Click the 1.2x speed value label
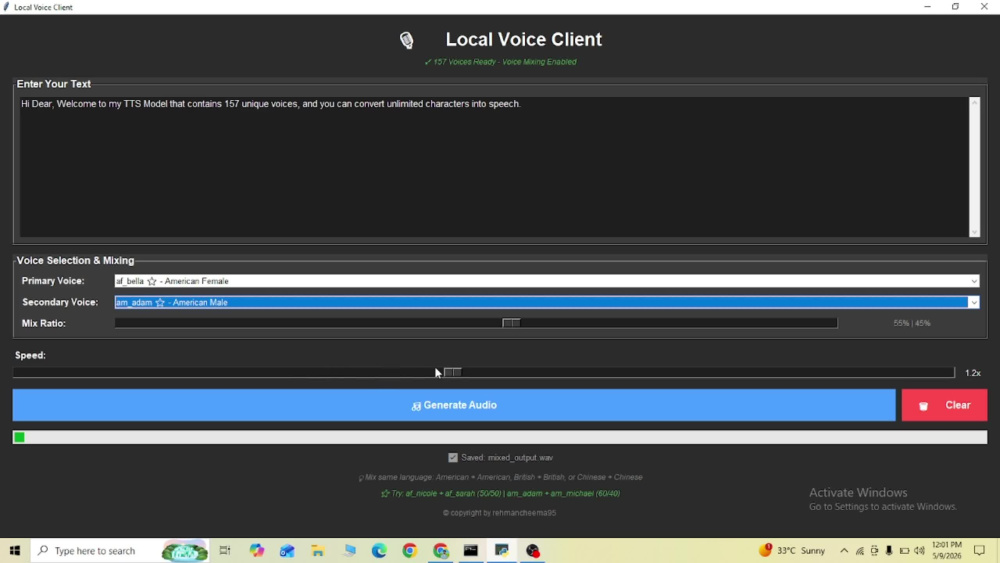The width and height of the screenshot is (1000, 563). coord(973,373)
